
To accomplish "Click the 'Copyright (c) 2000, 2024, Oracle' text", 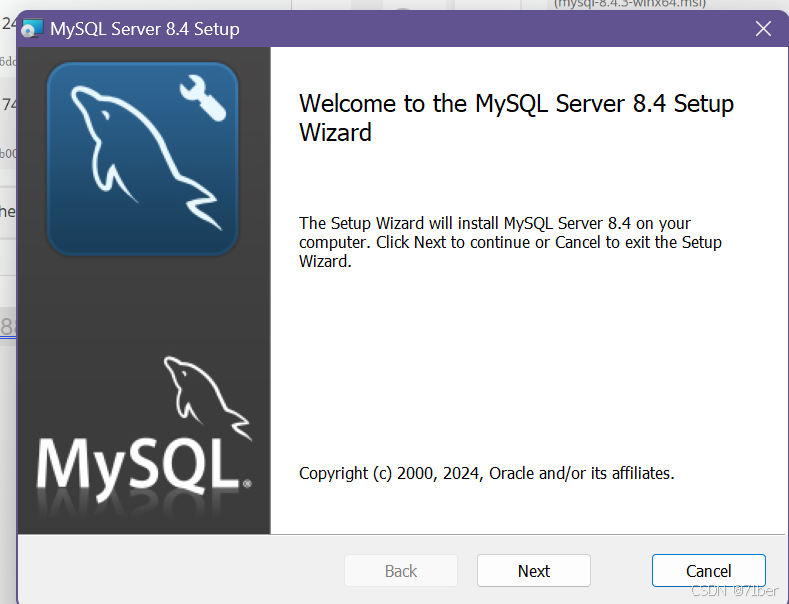I will pos(486,473).
